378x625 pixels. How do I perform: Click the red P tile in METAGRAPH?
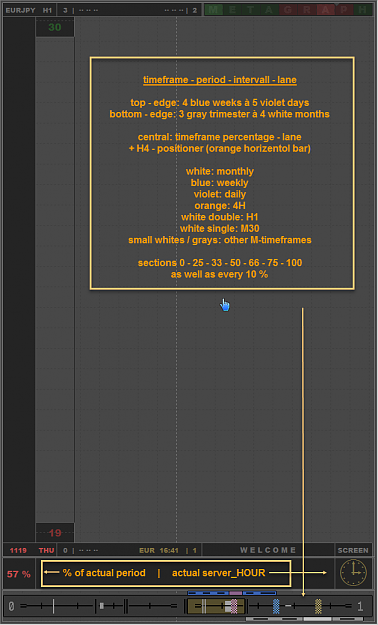(x=344, y=10)
